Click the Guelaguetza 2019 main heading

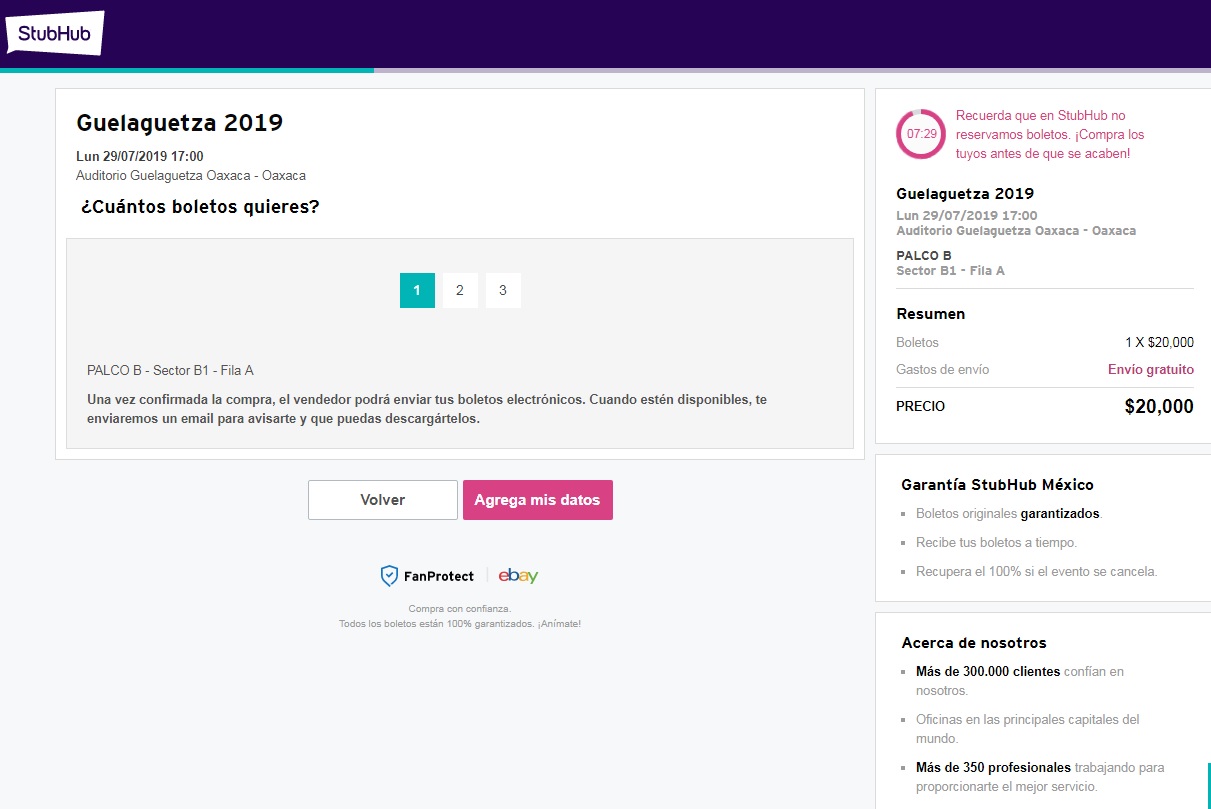pos(180,123)
